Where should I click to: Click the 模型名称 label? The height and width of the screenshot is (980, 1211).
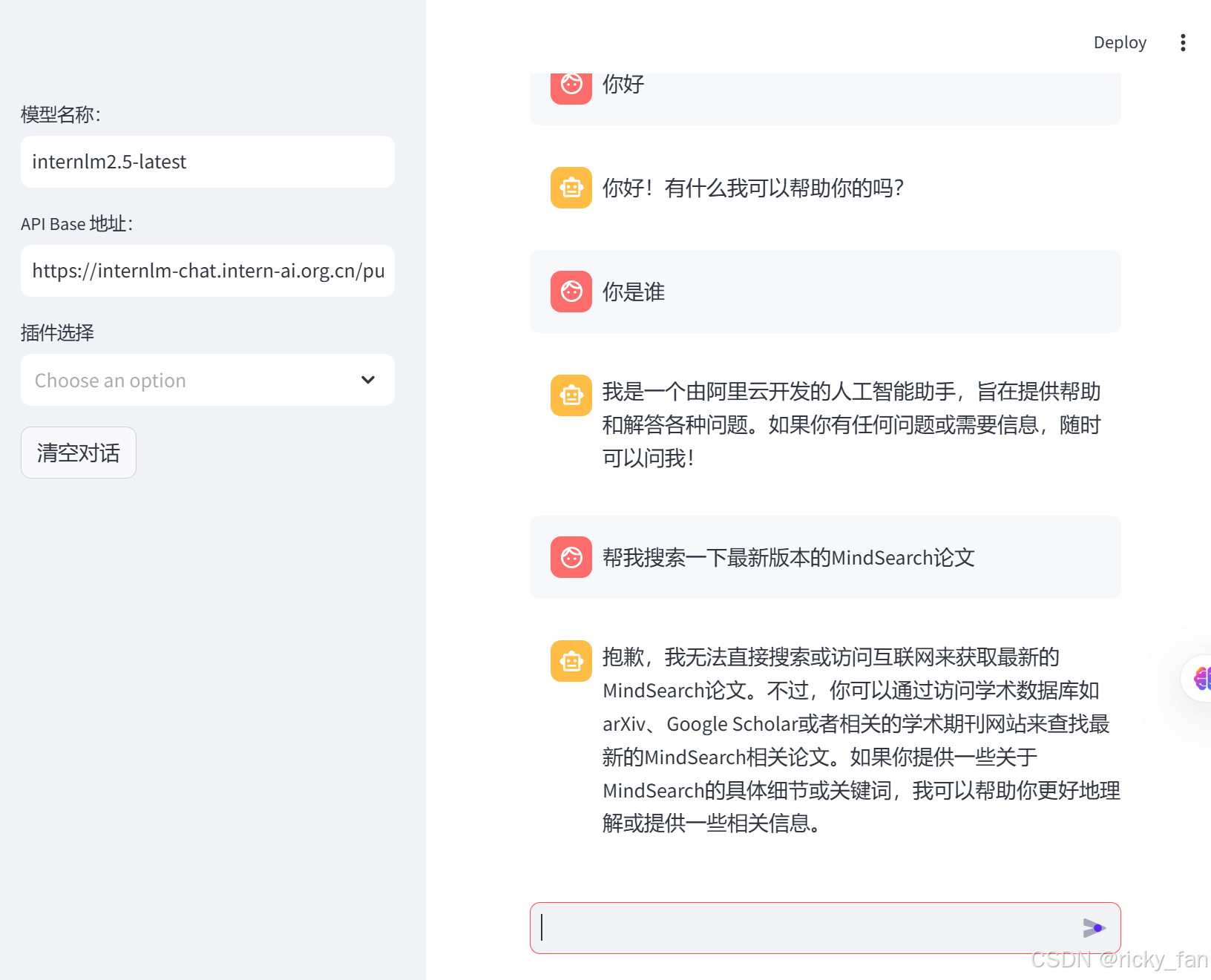[x=61, y=114]
